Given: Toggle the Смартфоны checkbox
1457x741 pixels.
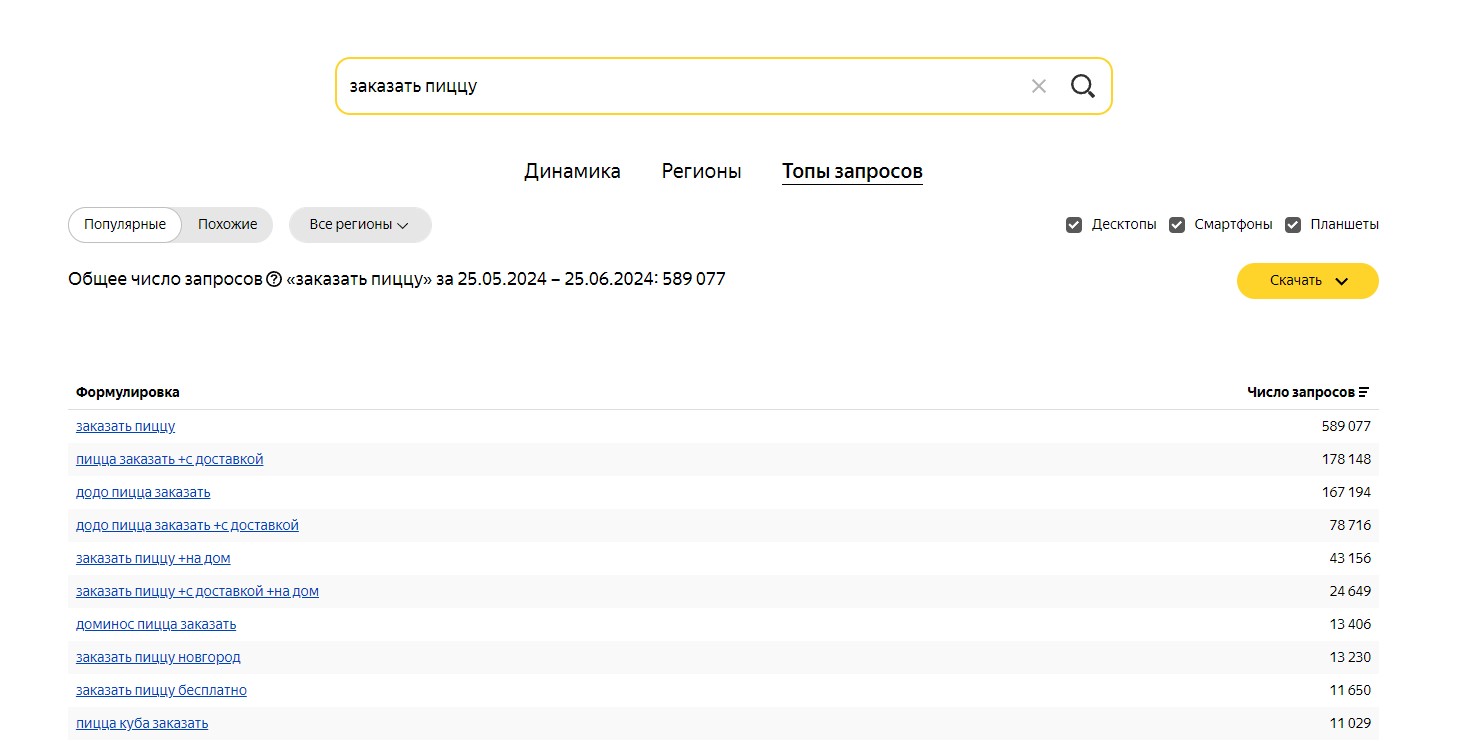Looking at the screenshot, I should pyautogui.click(x=1177, y=225).
